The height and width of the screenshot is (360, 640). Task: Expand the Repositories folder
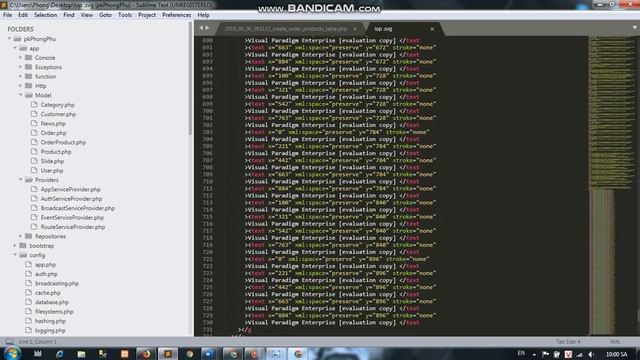20,236
